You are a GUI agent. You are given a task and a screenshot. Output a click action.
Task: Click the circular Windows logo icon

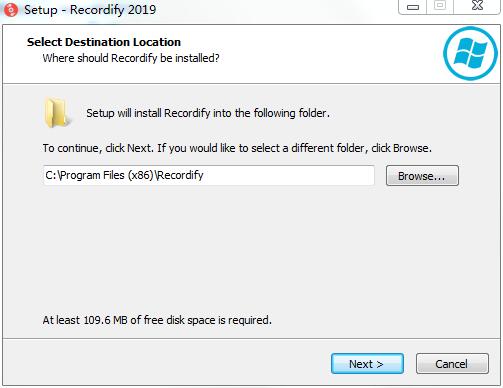click(470, 53)
